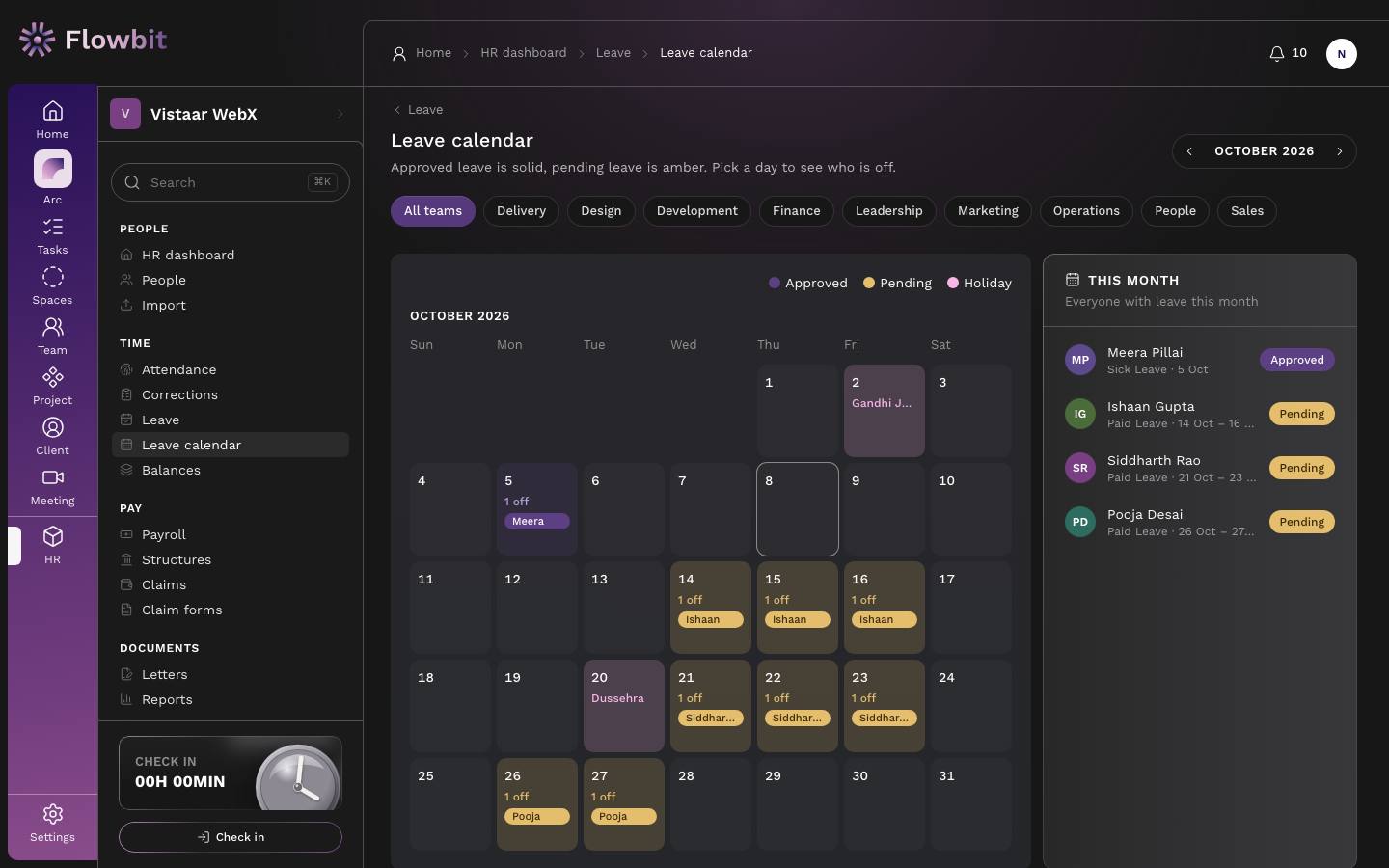Image resolution: width=1389 pixels, height=868 pixels.
Task: Open Claim forms in the sidebar
Action: pos(231,610)
